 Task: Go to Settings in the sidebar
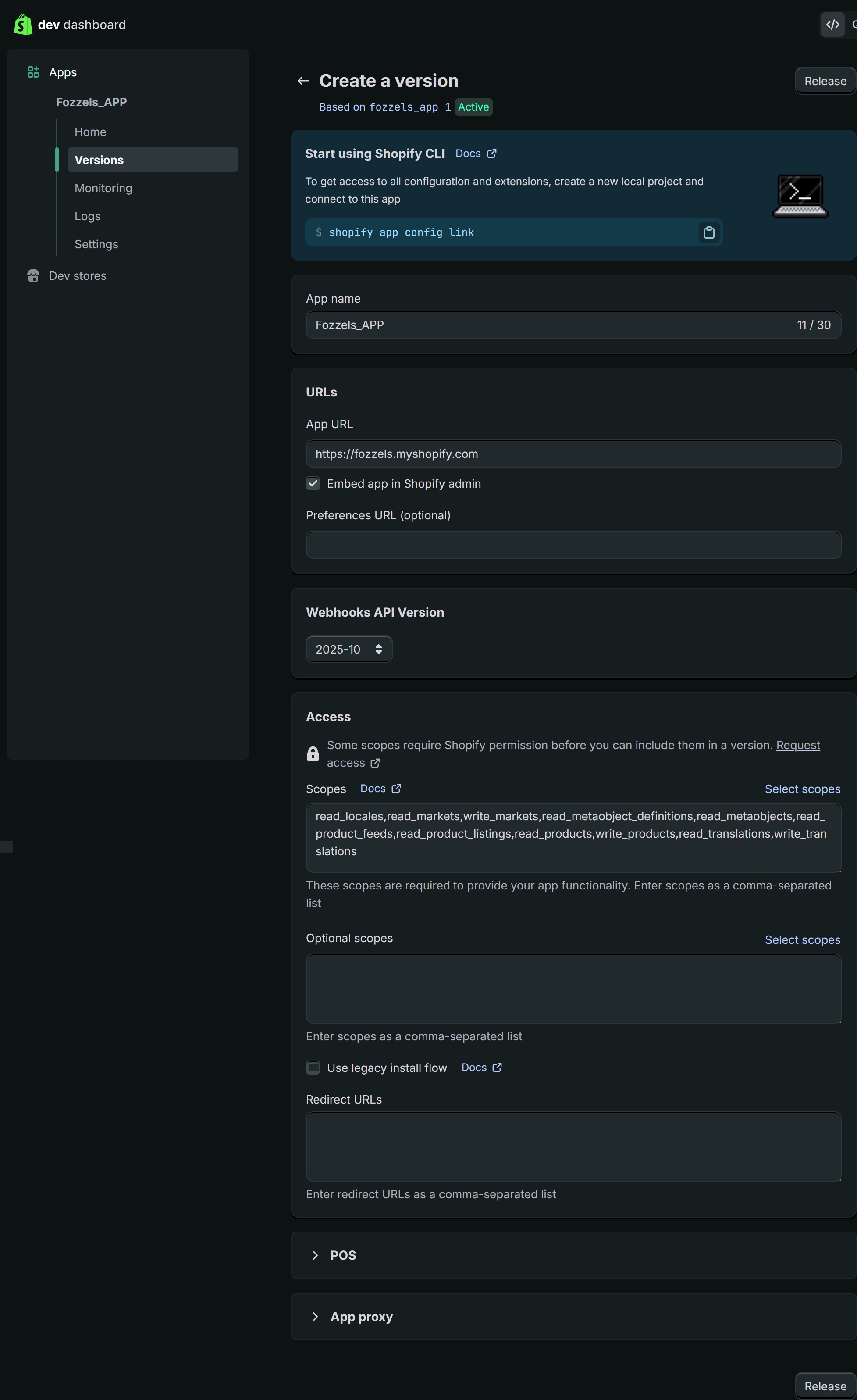click(x=96, y=244)
